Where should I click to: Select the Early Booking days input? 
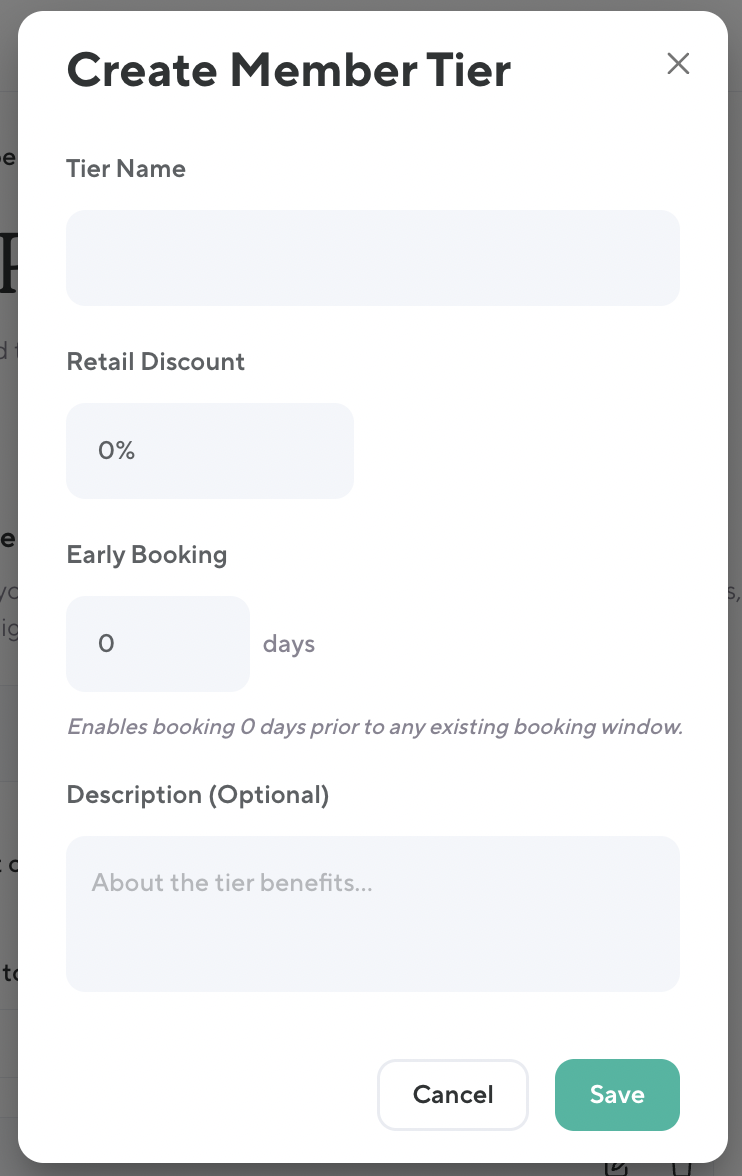[x=157, y=644]
